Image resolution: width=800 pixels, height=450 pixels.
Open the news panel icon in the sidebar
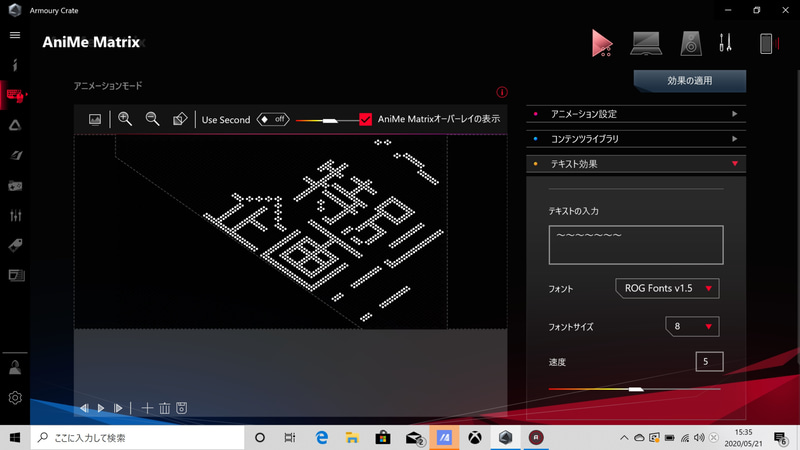point(16,276)
